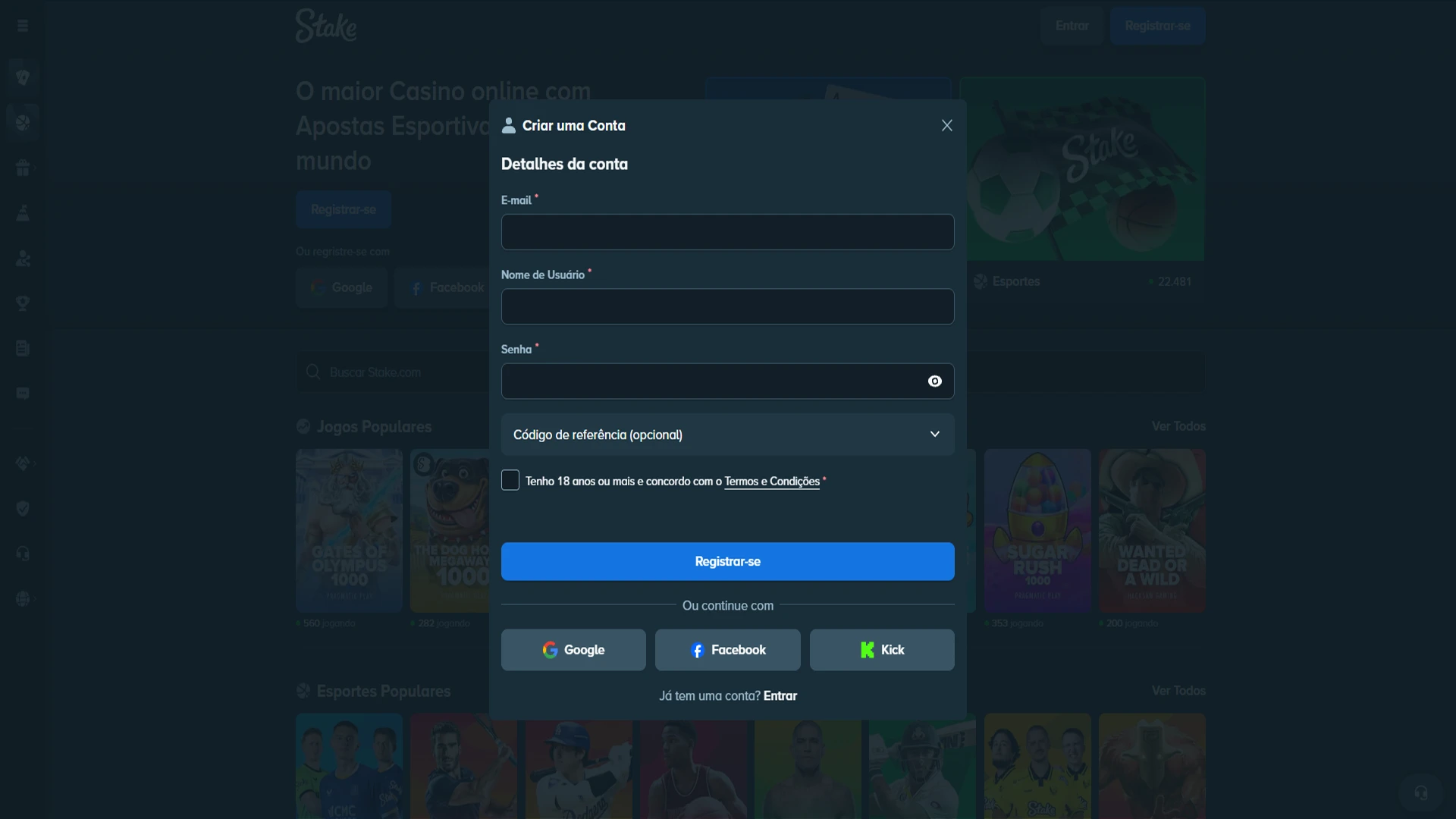Open Ver Todos for Jogos Populares
The height and width of the screenshot is (819, 1456).
coord(1178,426)
